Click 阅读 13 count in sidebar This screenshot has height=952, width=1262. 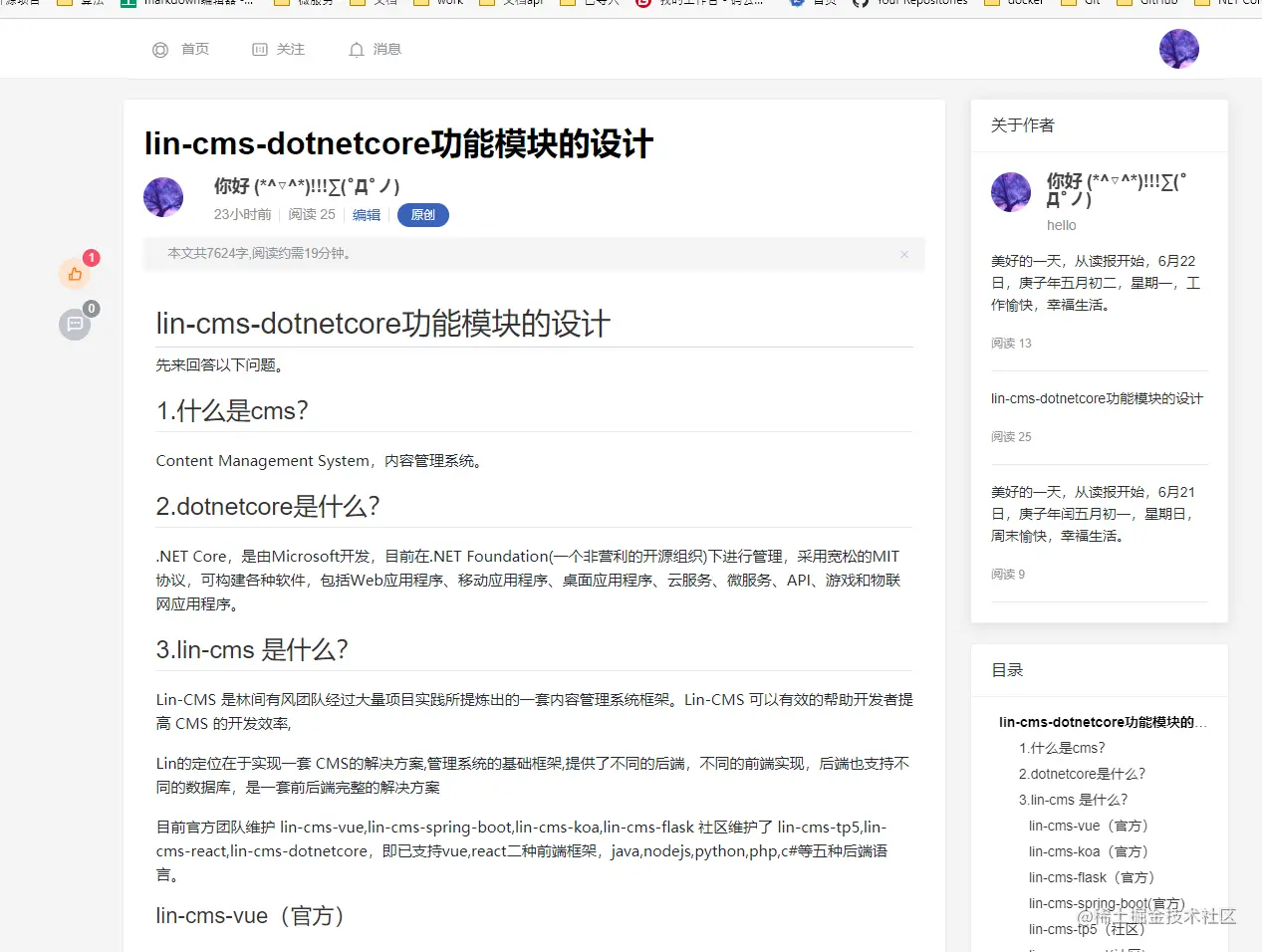click(x=1011, y=344)
